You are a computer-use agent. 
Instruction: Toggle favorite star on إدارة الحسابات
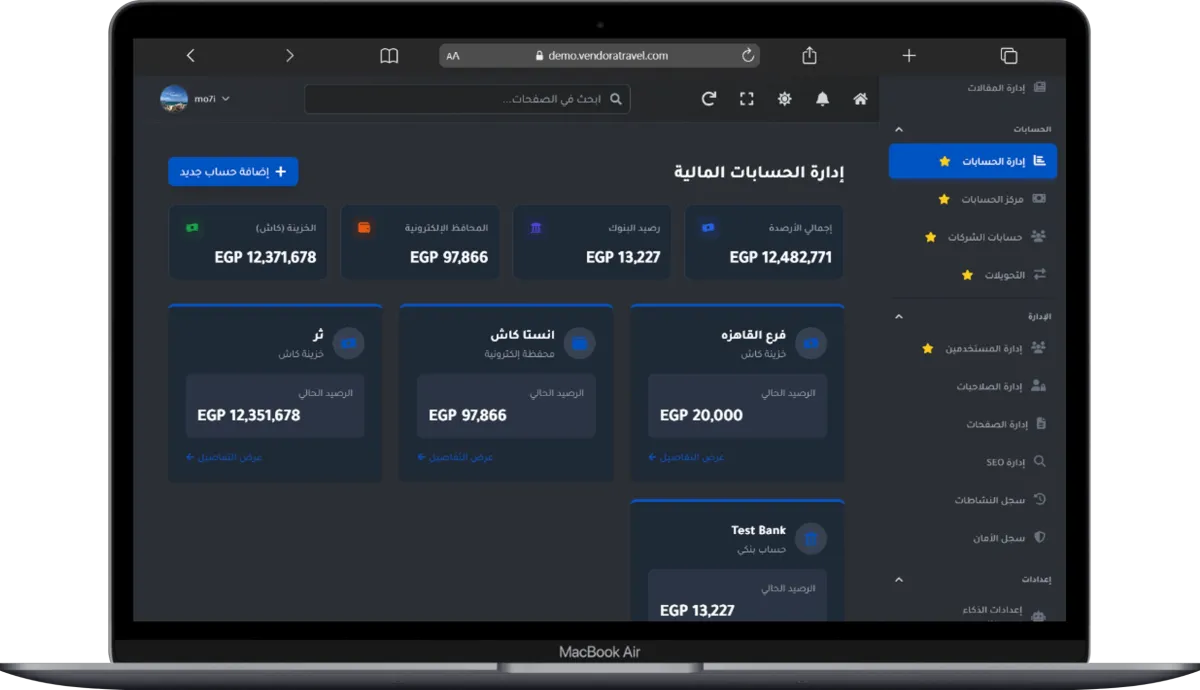(x=944, y=161)
